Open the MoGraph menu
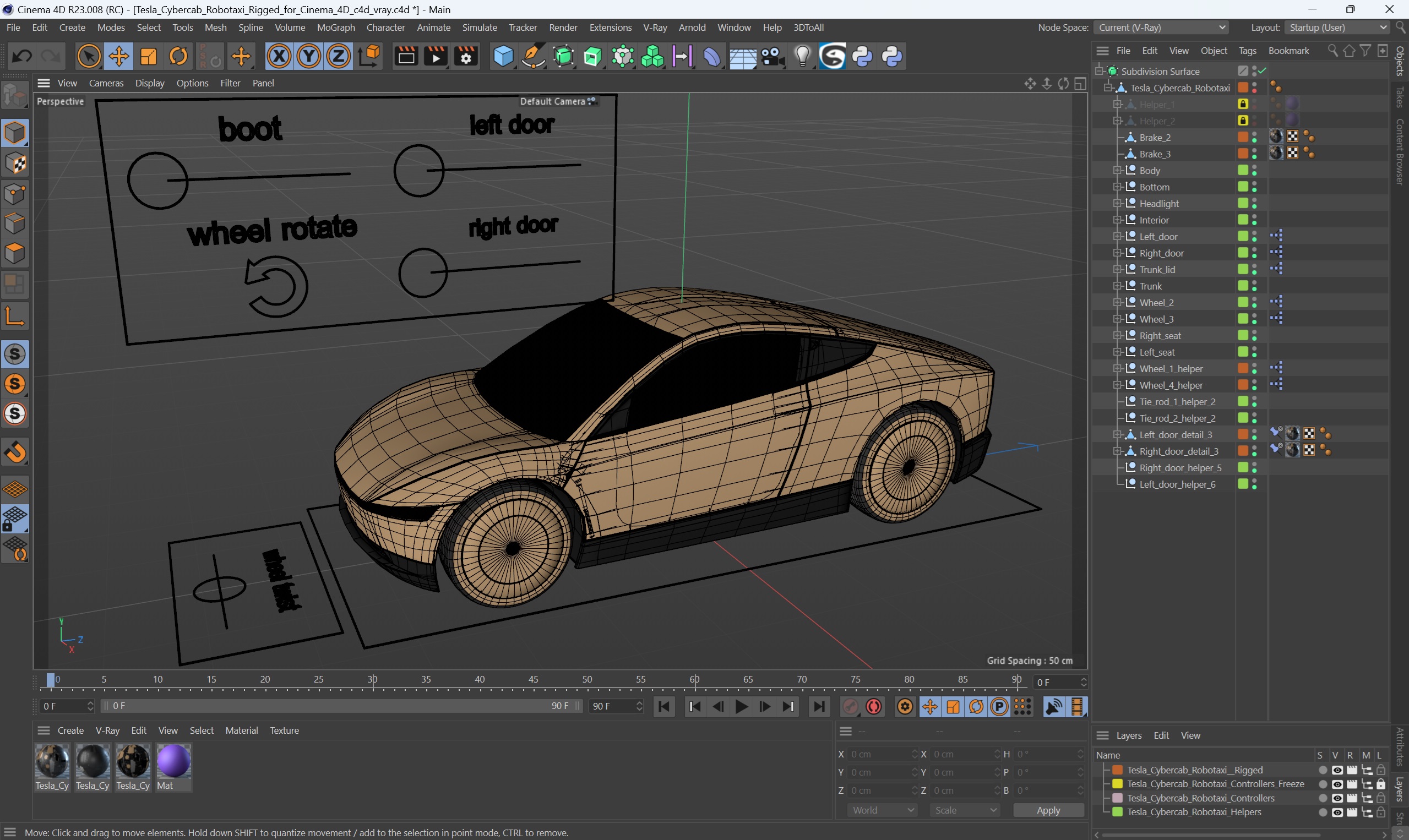Viewport: 1409px width, 840px height. coord(336,27)
